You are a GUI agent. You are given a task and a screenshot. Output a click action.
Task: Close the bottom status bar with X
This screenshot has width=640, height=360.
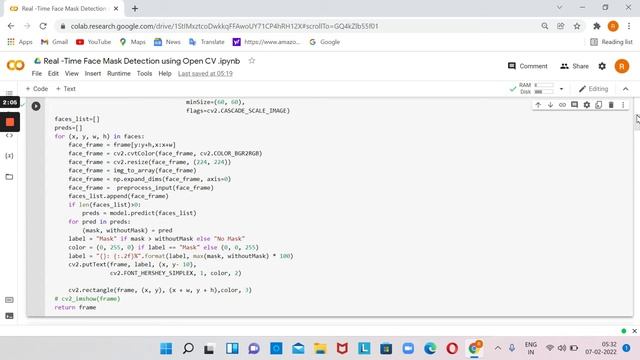pyautogui.click(x=634, y=331)
